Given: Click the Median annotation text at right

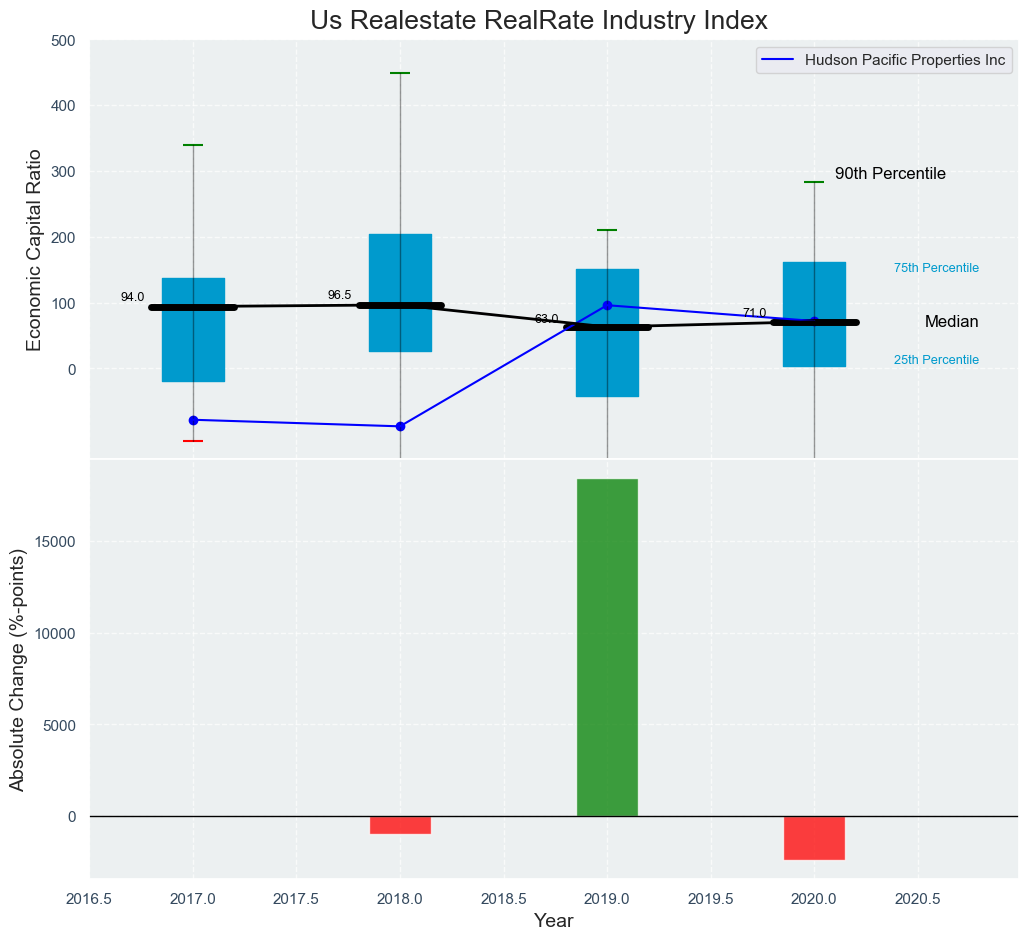Looking at the screenshot, I should click(951, 322).
